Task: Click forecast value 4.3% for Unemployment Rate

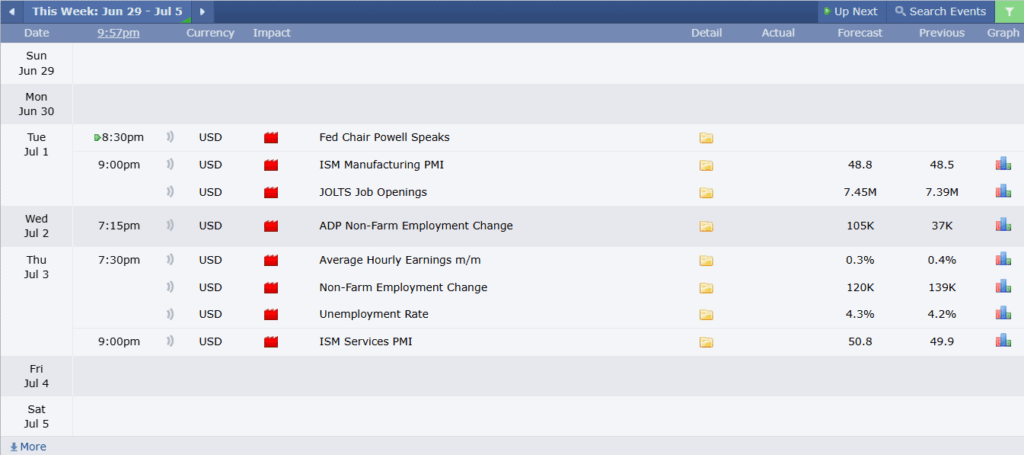Action: (859, 314)
